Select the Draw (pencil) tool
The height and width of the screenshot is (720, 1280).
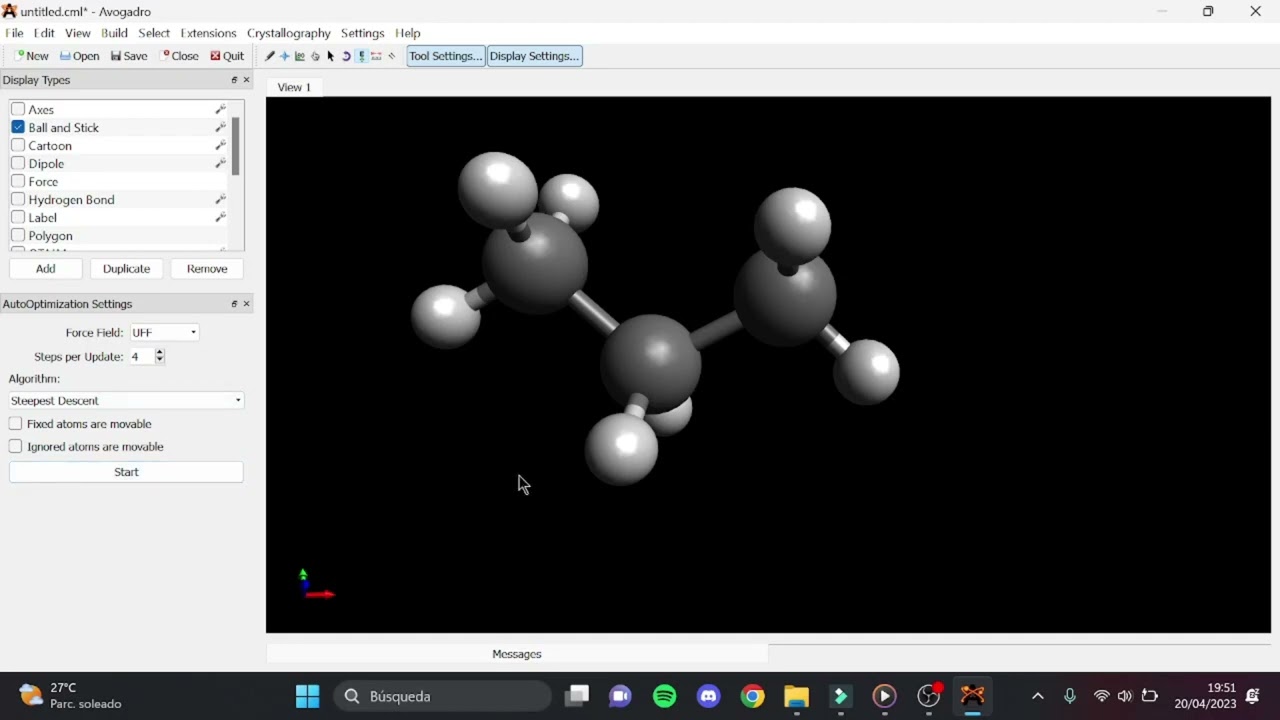270,56
